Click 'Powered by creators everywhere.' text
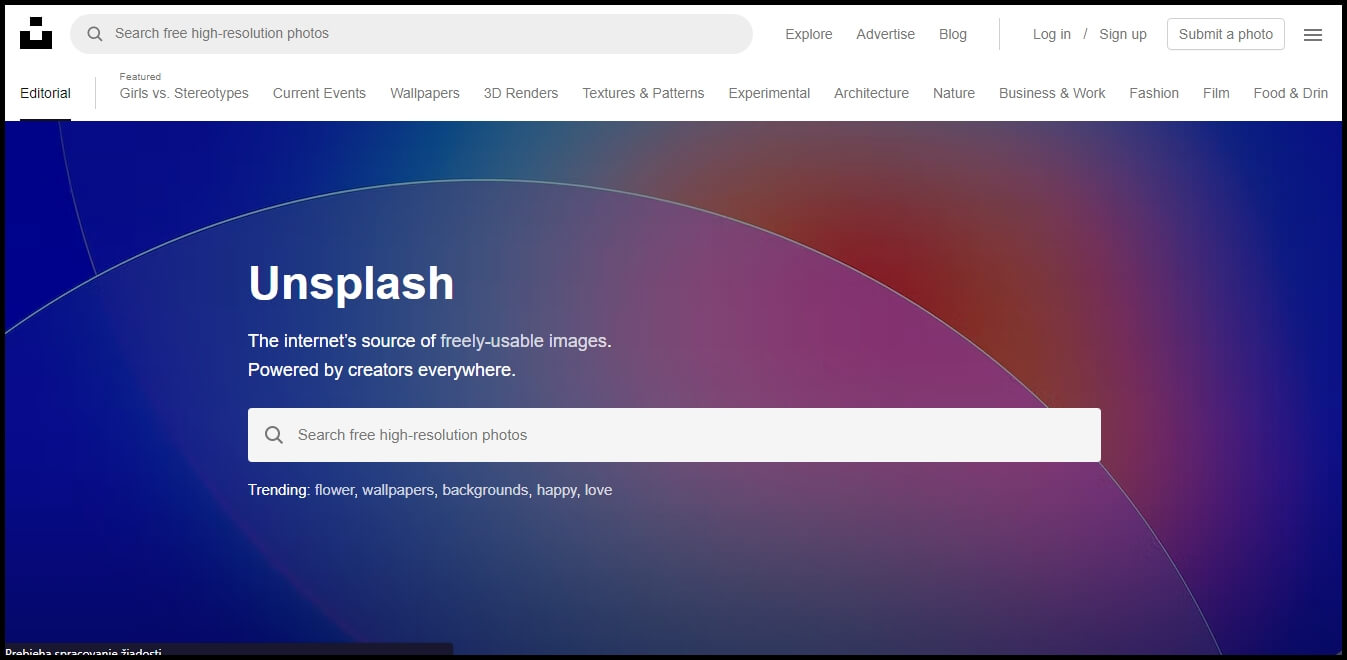 click(382, 370)
